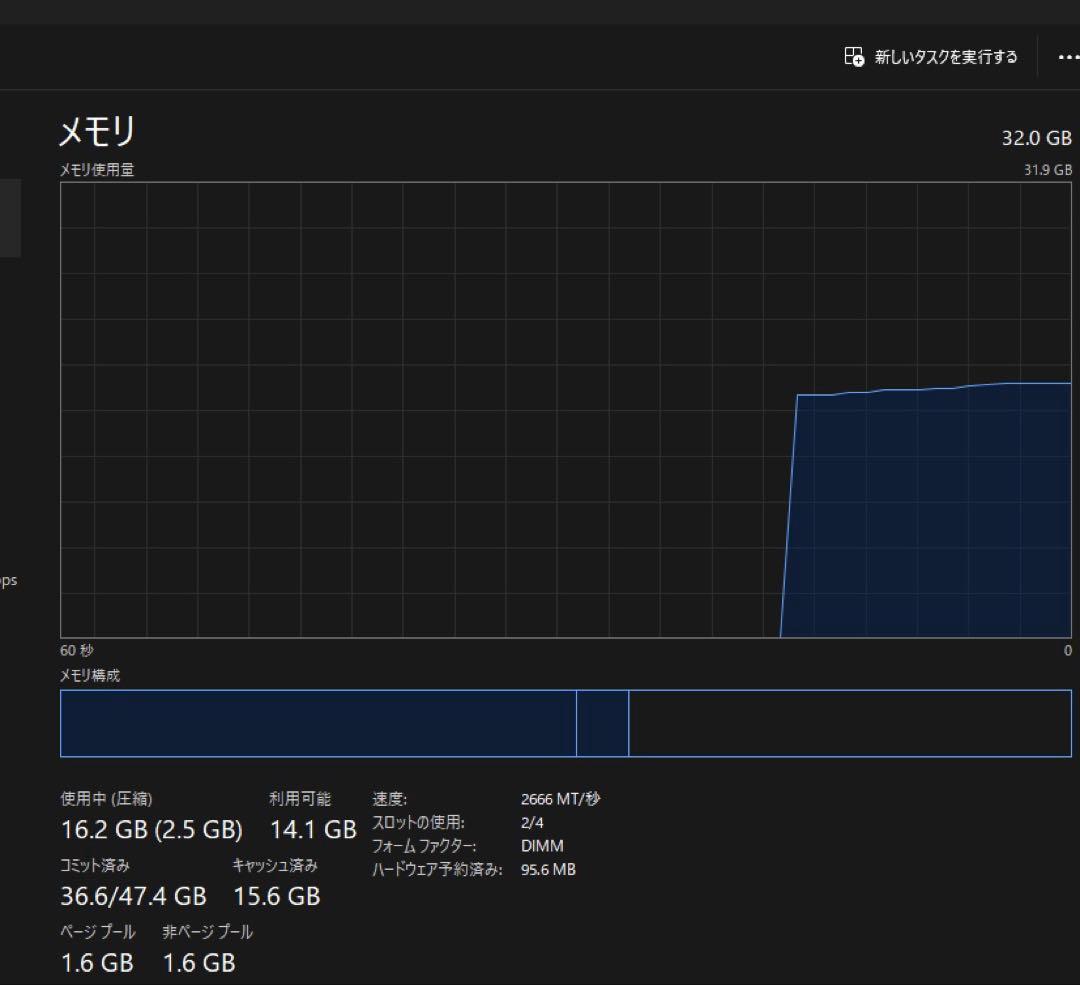Select the メモリ page heading
The image size is (1080, 985).
tap(96, 130)
